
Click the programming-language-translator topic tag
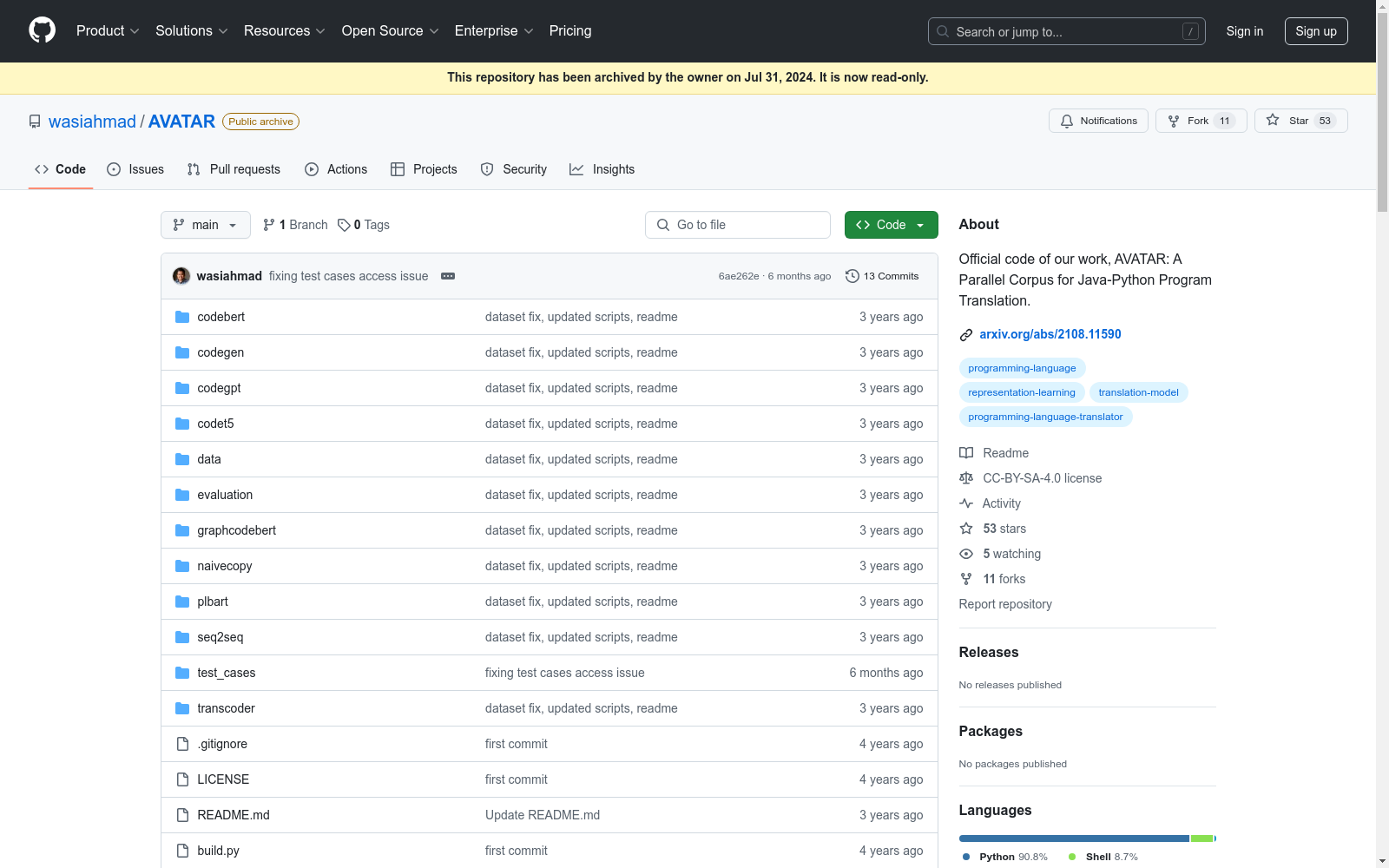tap(1045, 417)
